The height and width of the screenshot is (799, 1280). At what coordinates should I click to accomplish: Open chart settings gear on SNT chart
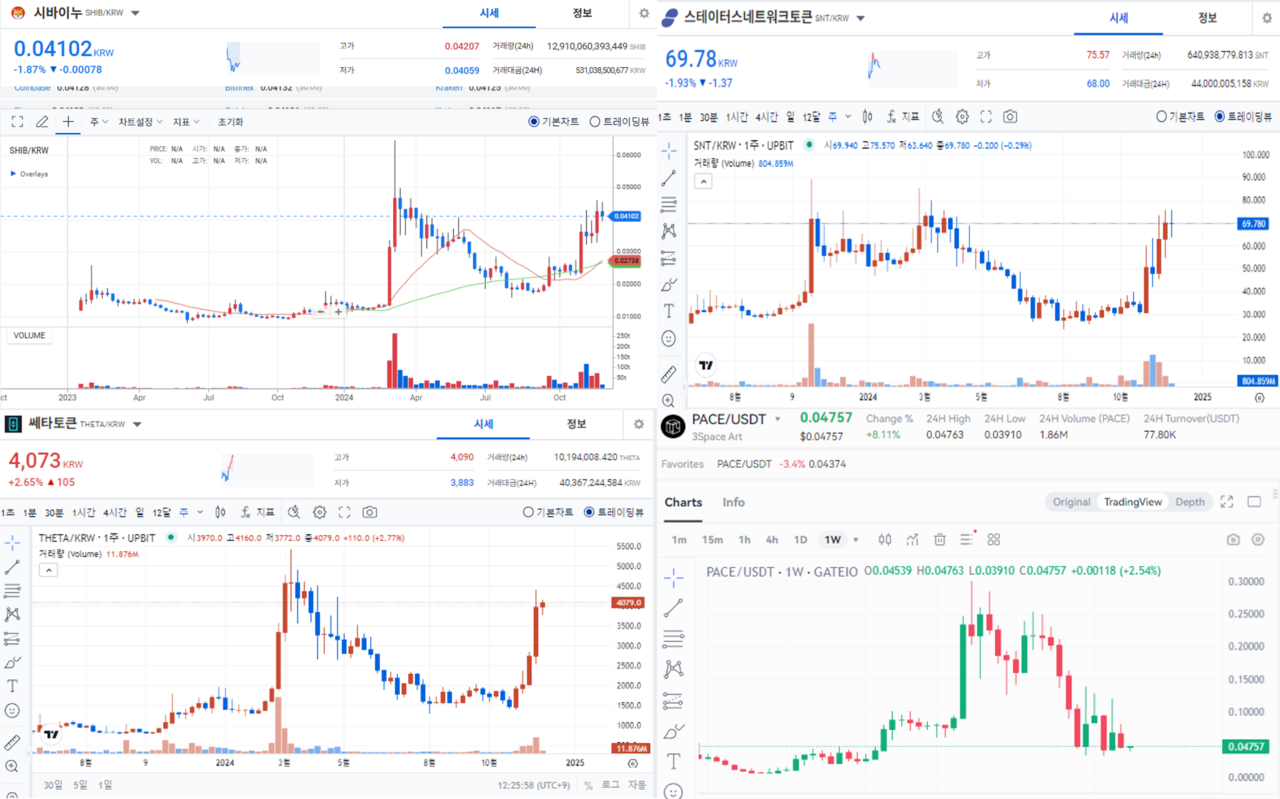coord(962,117)
